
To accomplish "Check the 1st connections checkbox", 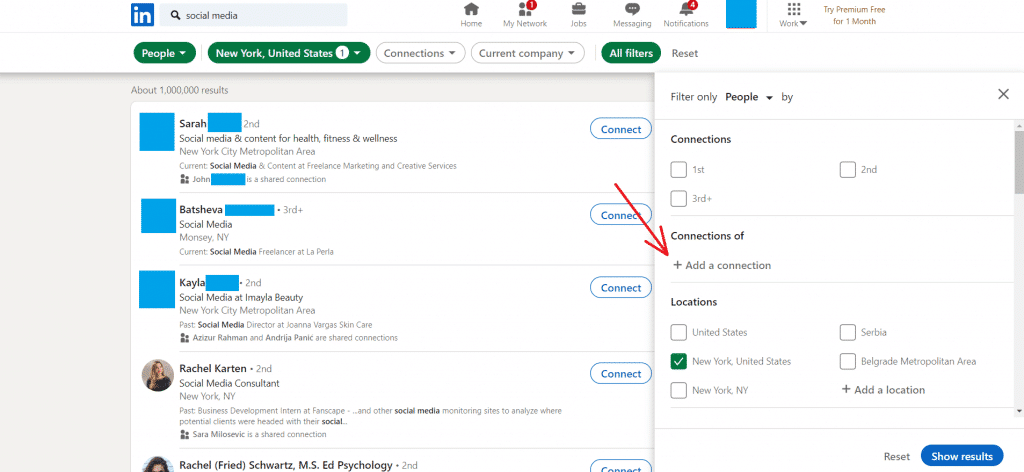I will click(679, 170).
